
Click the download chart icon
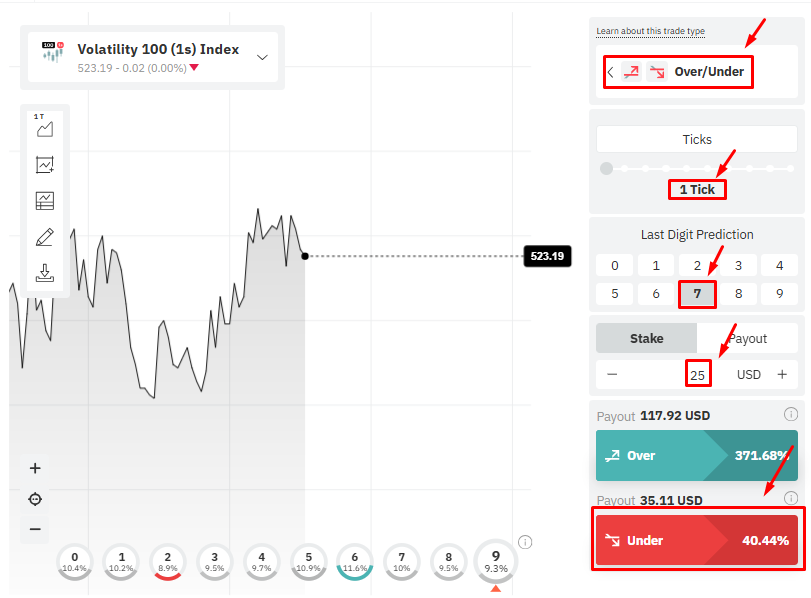pyautogui.click(x=44, y=273)
